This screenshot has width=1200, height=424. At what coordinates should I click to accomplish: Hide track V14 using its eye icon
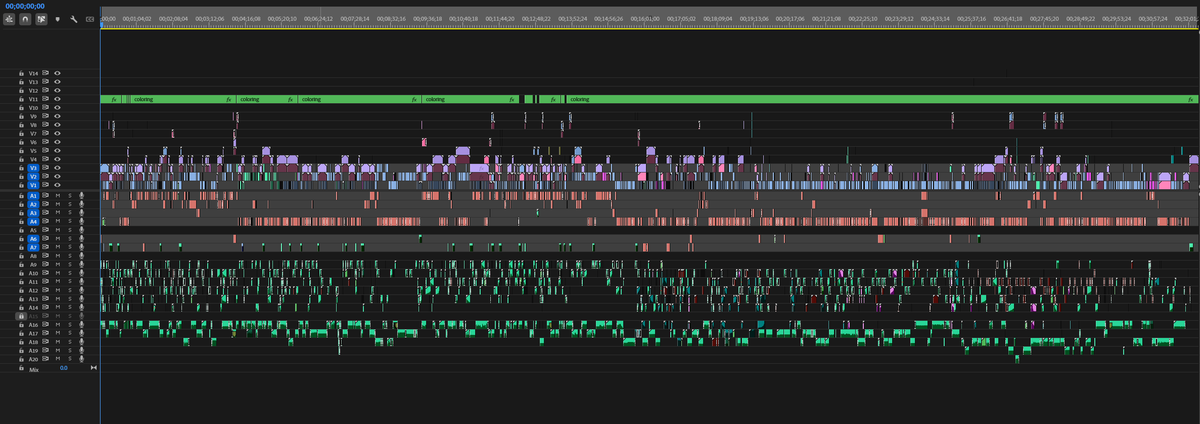coord(57,73)
